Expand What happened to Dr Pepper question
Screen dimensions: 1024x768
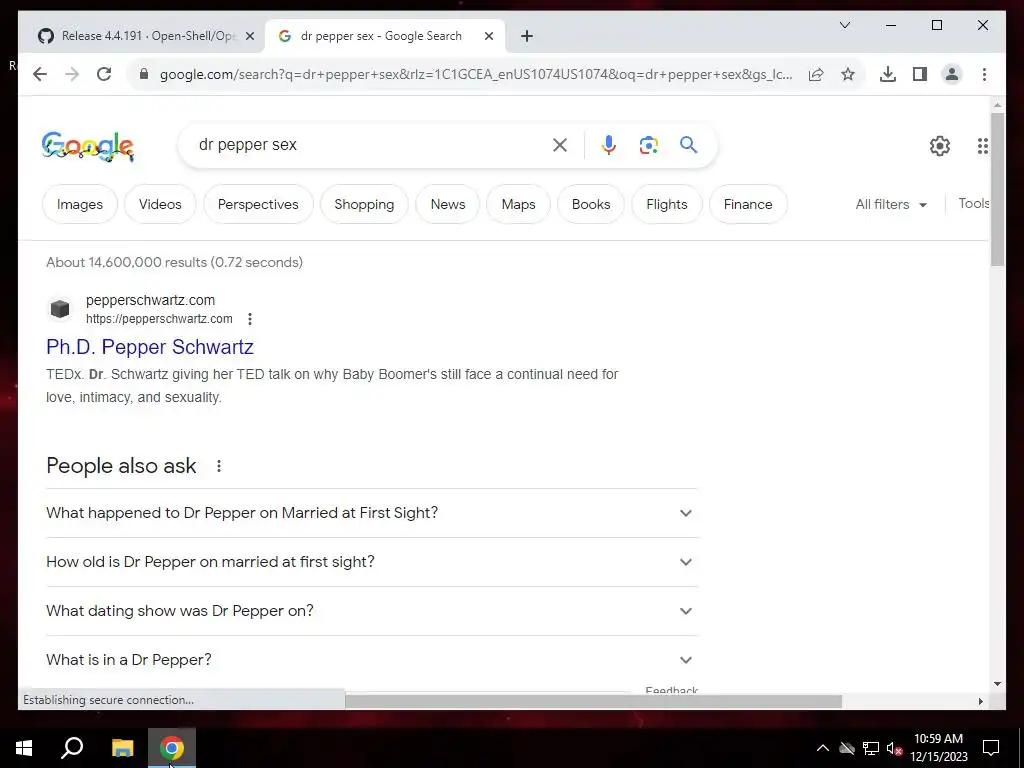(372, 513)
